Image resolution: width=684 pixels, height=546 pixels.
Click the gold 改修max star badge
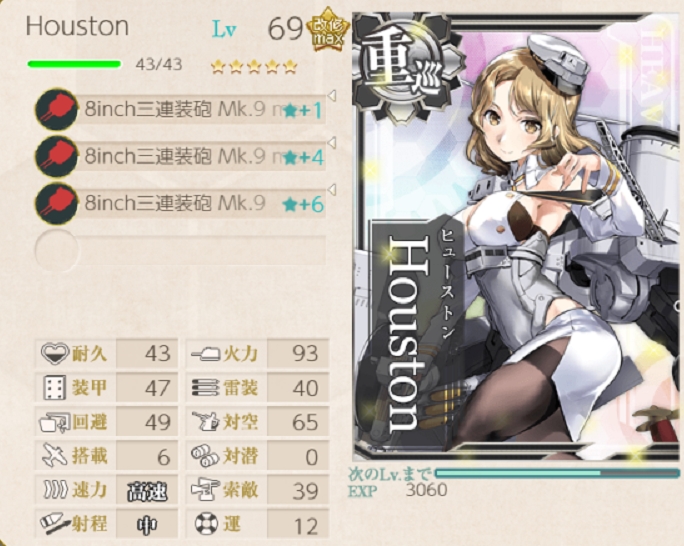coord(328,29)
